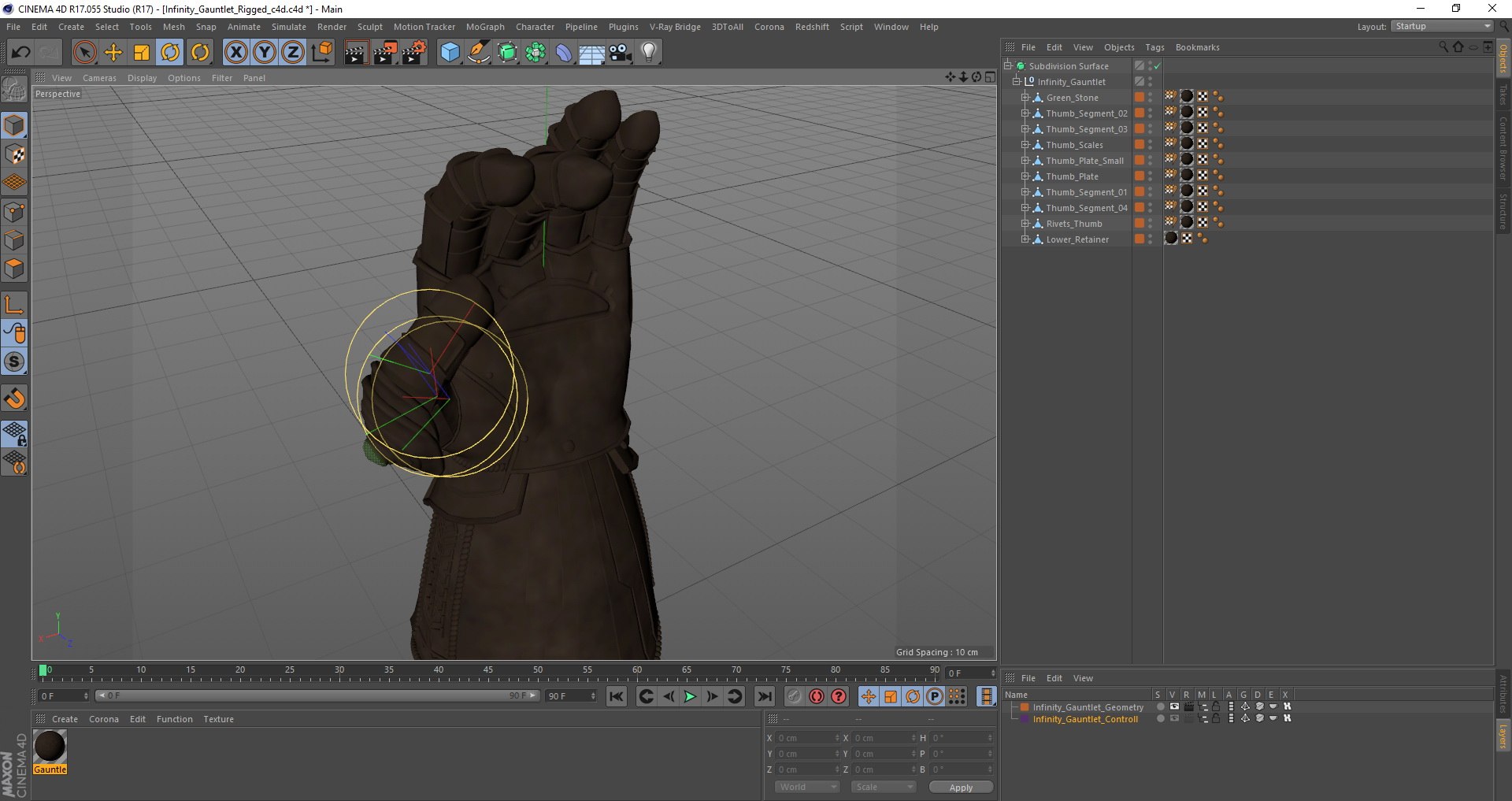Open the Redshift menu
Image resolution: width=1512 pixels, height=801 pixels.
point(812,27)
